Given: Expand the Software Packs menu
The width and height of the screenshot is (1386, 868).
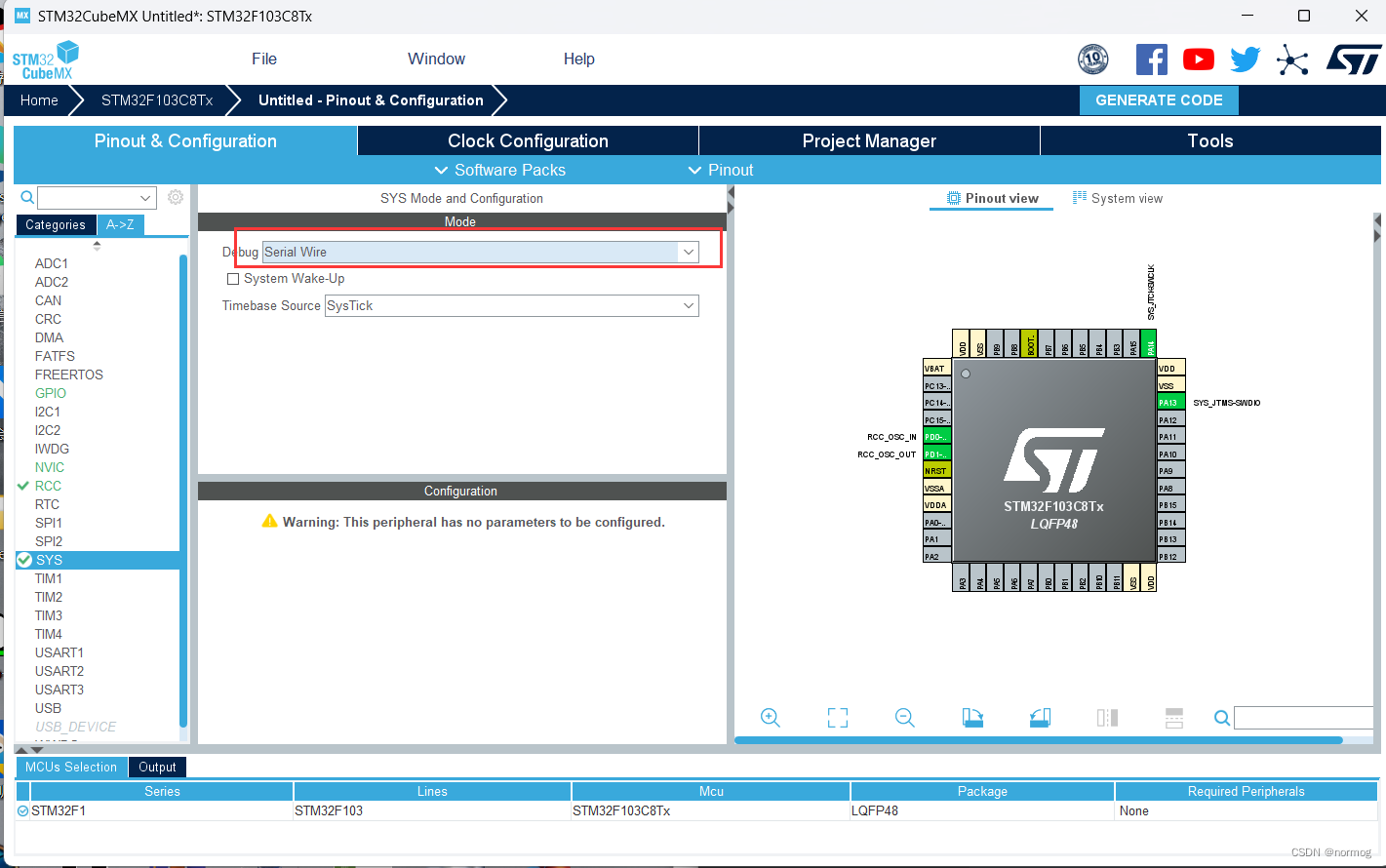Looking at the screenshot, I should [x=500, y=170].
